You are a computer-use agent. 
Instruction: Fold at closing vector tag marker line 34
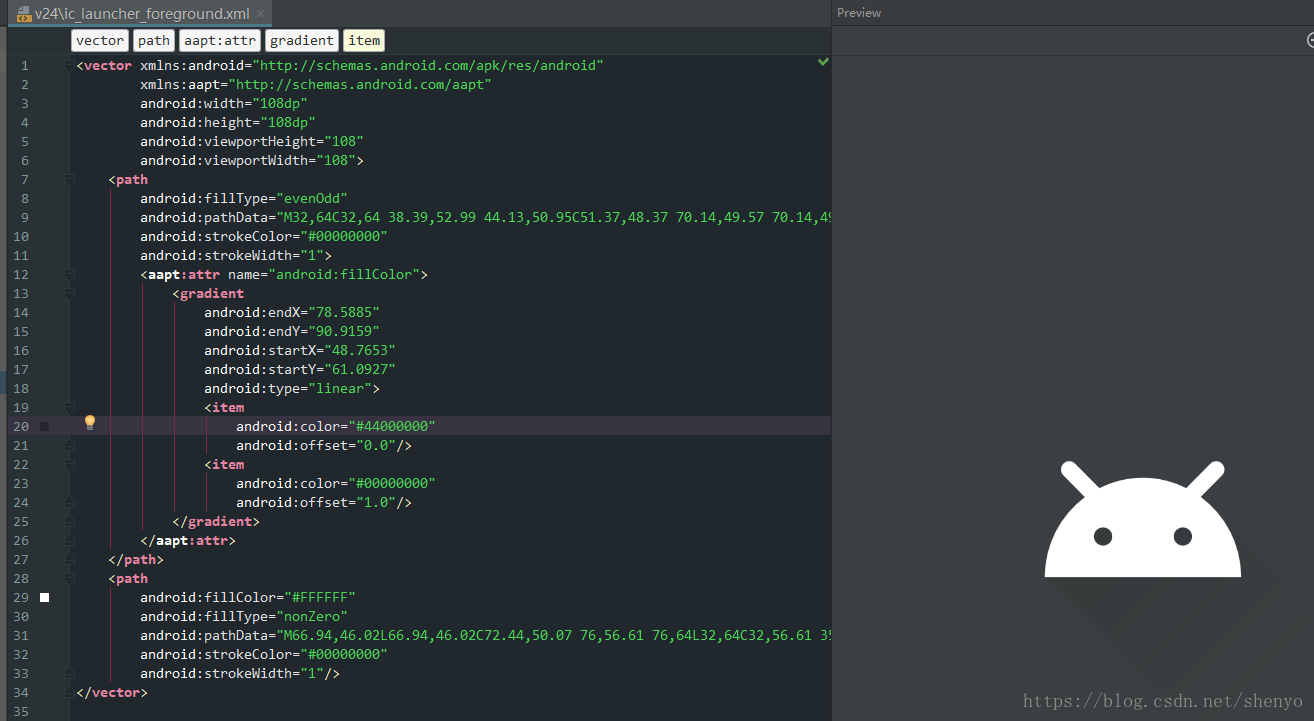69,692
